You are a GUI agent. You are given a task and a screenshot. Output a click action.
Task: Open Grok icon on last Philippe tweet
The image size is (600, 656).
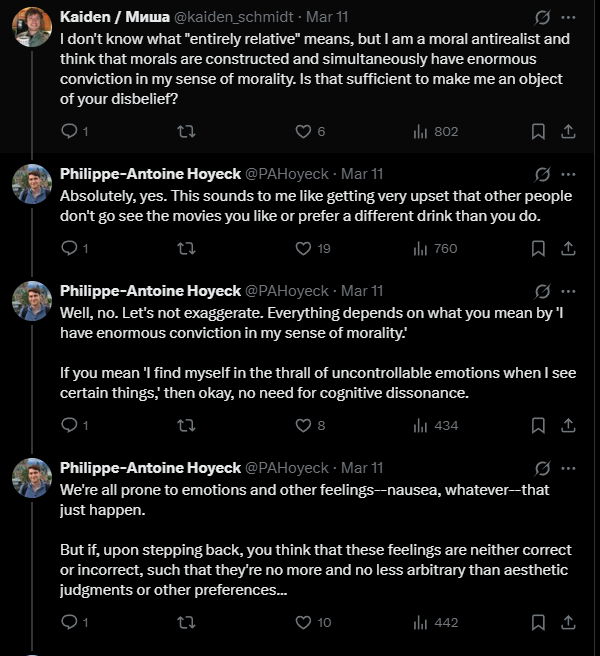pyautogui.click(x=542, y=468)
